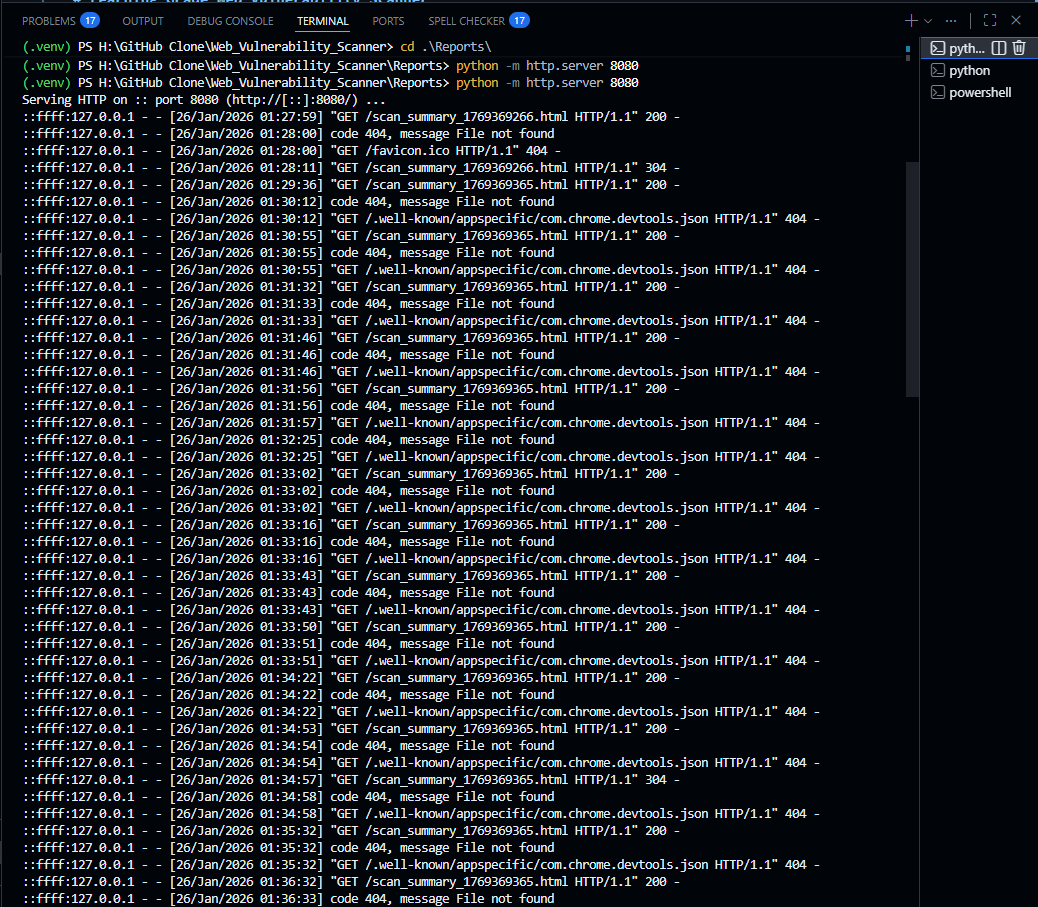Click the 01:34:57 request line with status 304
The width and height of the screenshot is (1038, 907).
coord(351,780)
